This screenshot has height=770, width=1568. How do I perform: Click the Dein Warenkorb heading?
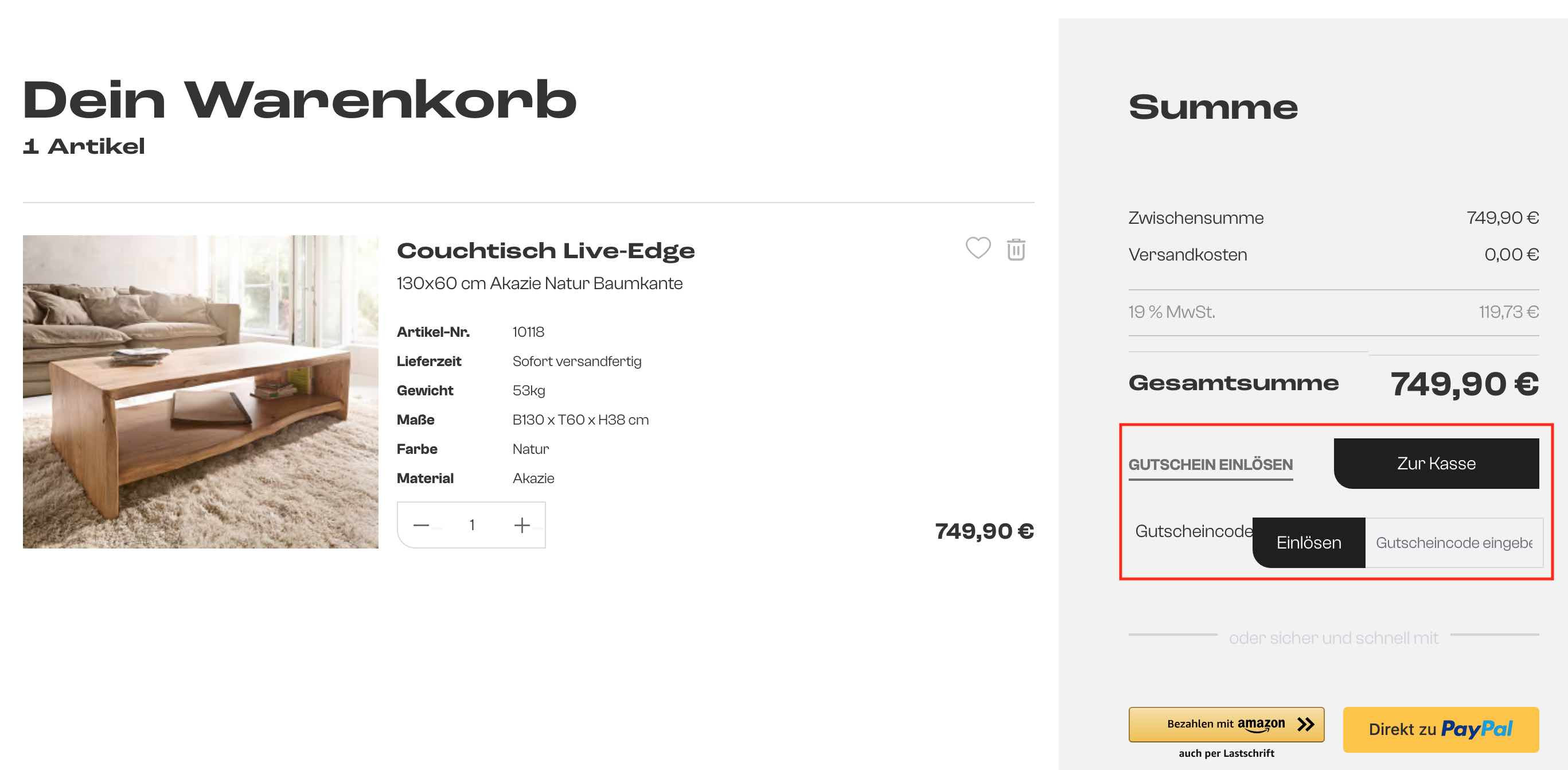299,100
